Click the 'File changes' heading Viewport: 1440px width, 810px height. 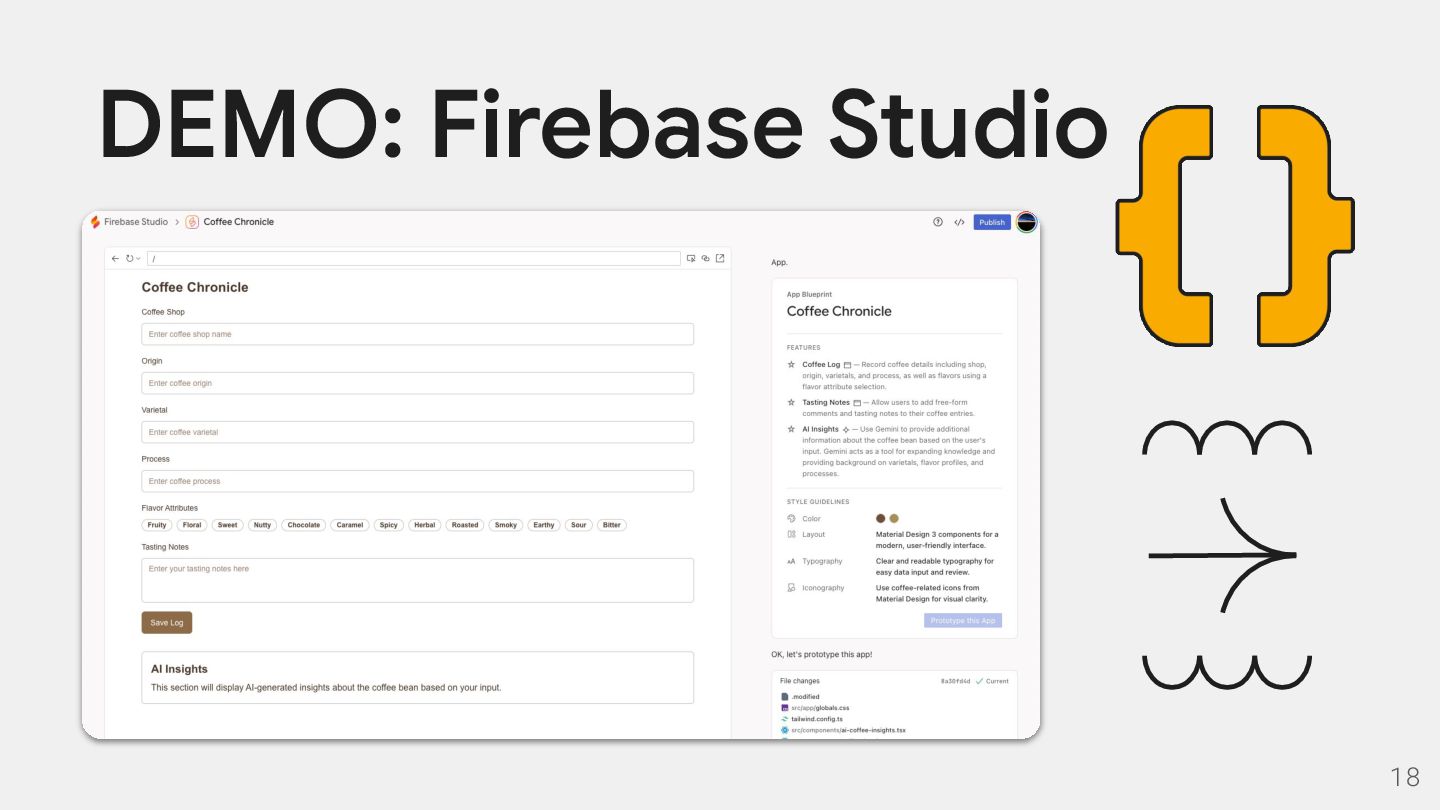tap(800, 681)
